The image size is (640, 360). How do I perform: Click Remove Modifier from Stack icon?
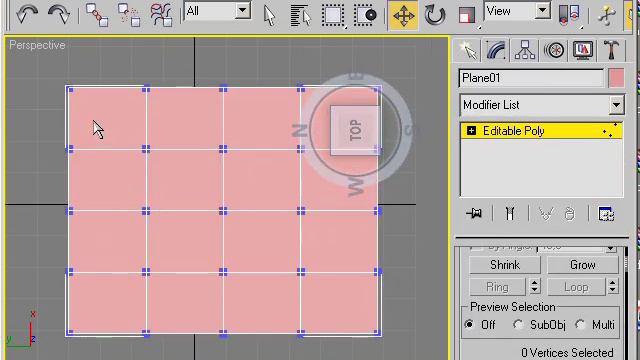click(x=570, y=213)
